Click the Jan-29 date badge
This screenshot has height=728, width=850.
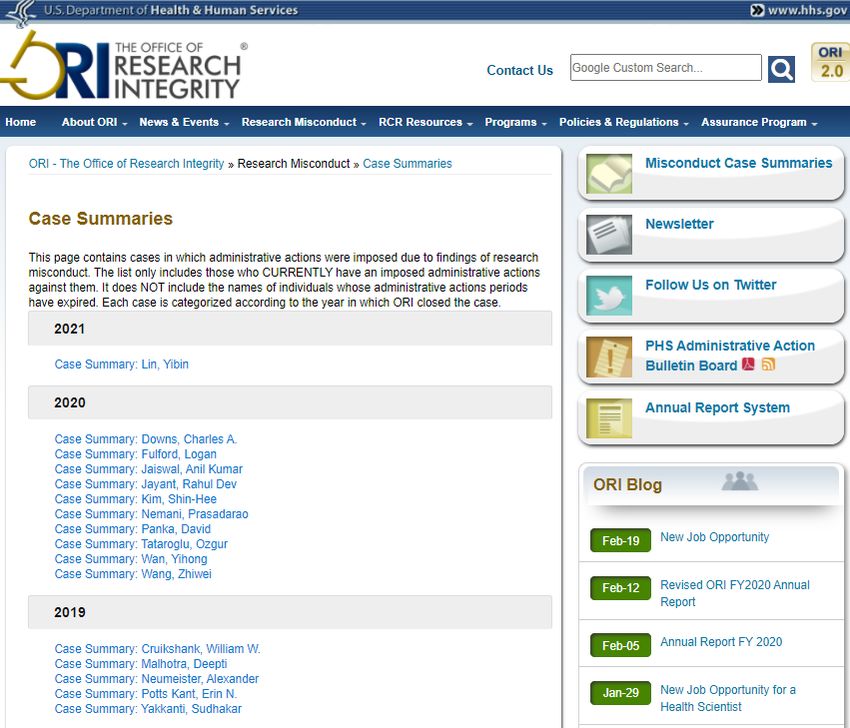tap(620, 692)
